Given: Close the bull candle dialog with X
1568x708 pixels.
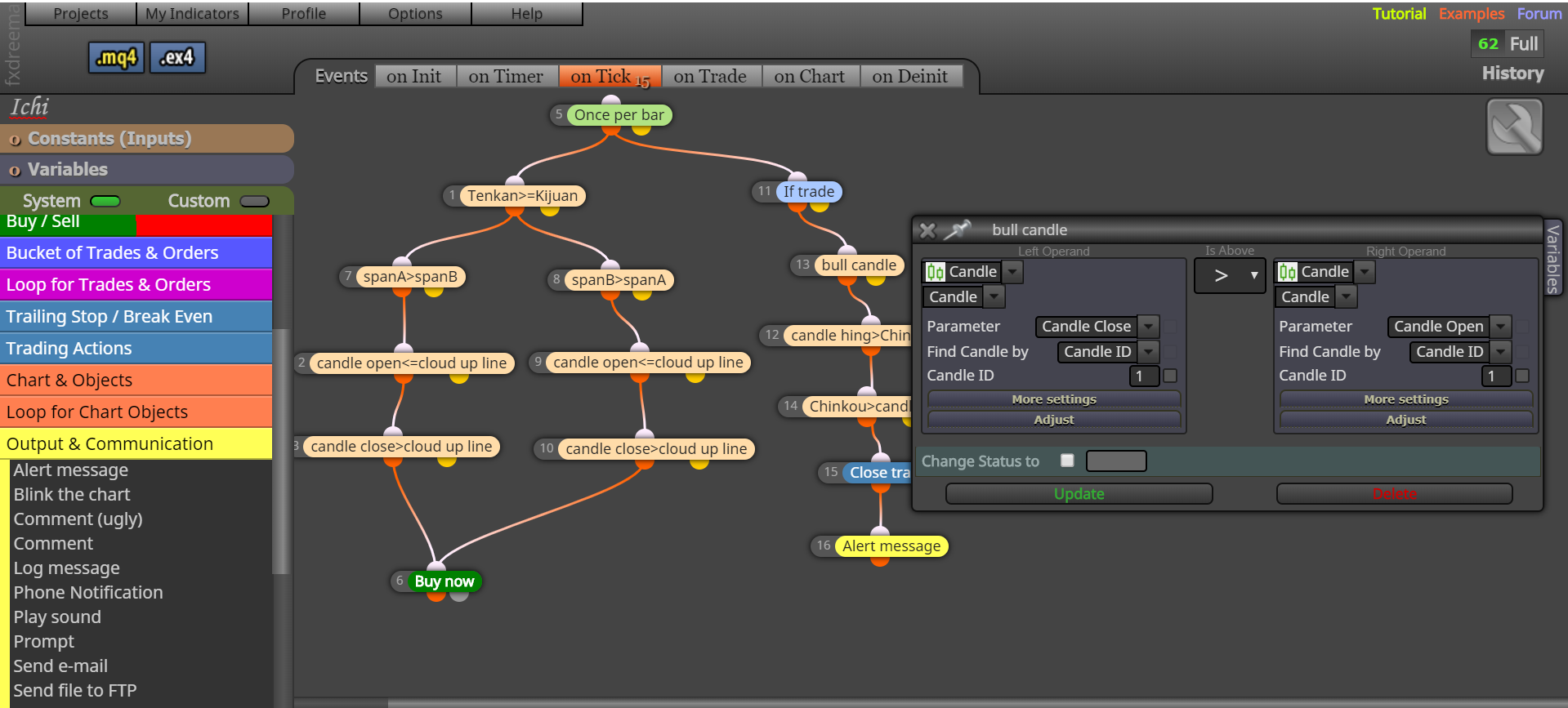Looking at the screenshot, I should tap(927, 230).
